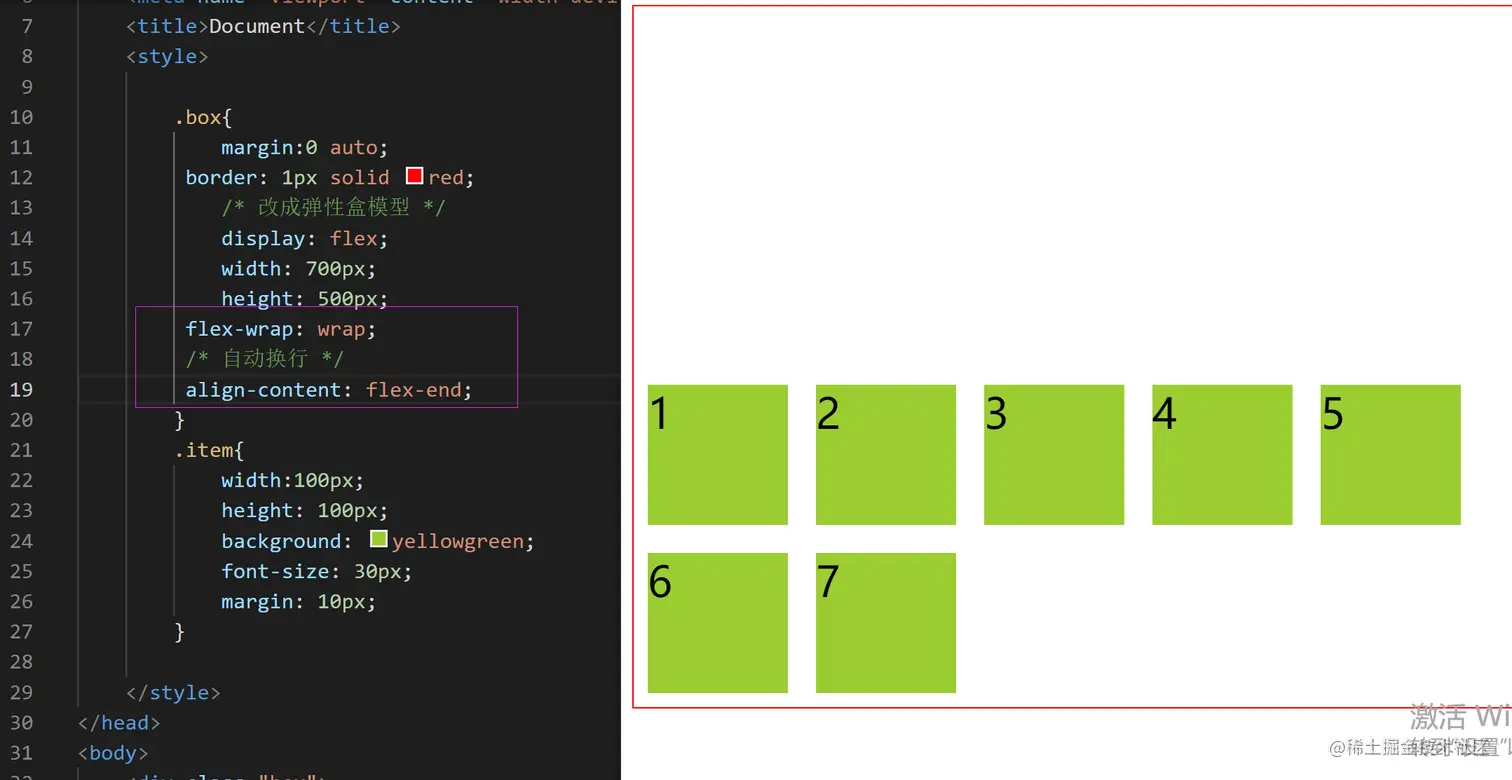Click the '/* 自动换行 */' comment

[265, 358]
